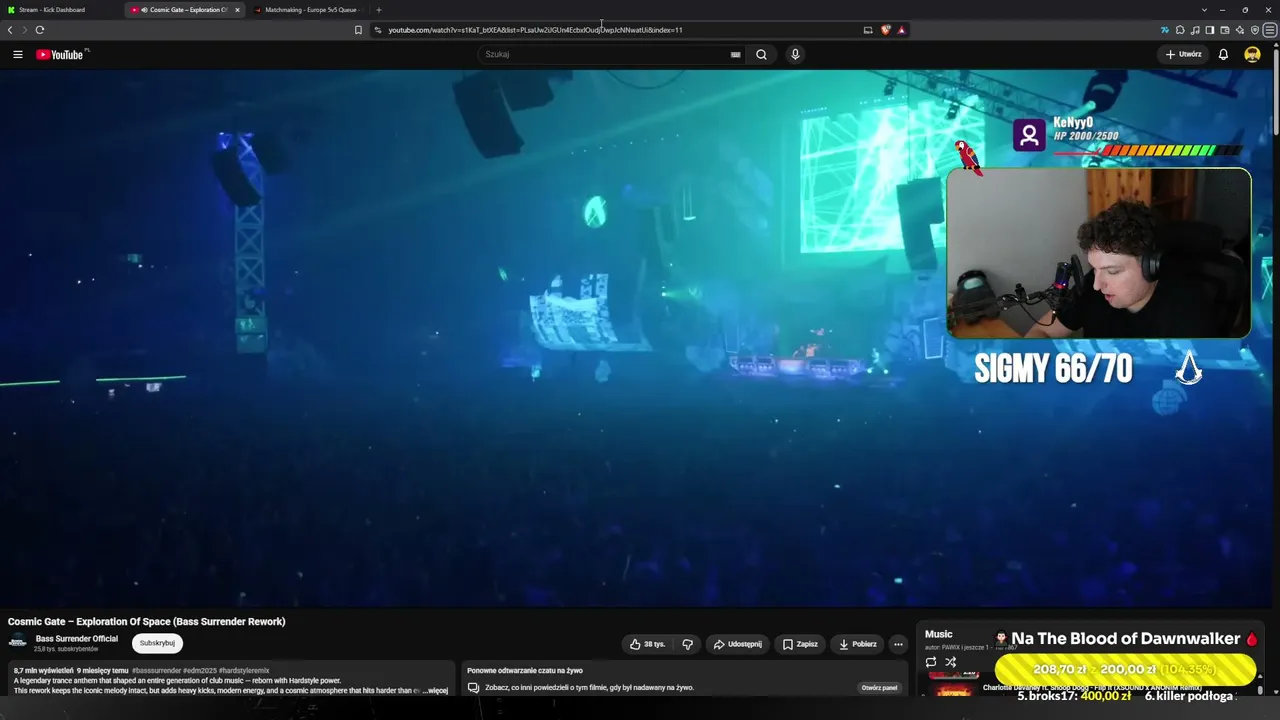Click the video title Cosmic Gate – Exploration Of Space
The width and height of the screenshot is (1280, 720).
point(147,622)
